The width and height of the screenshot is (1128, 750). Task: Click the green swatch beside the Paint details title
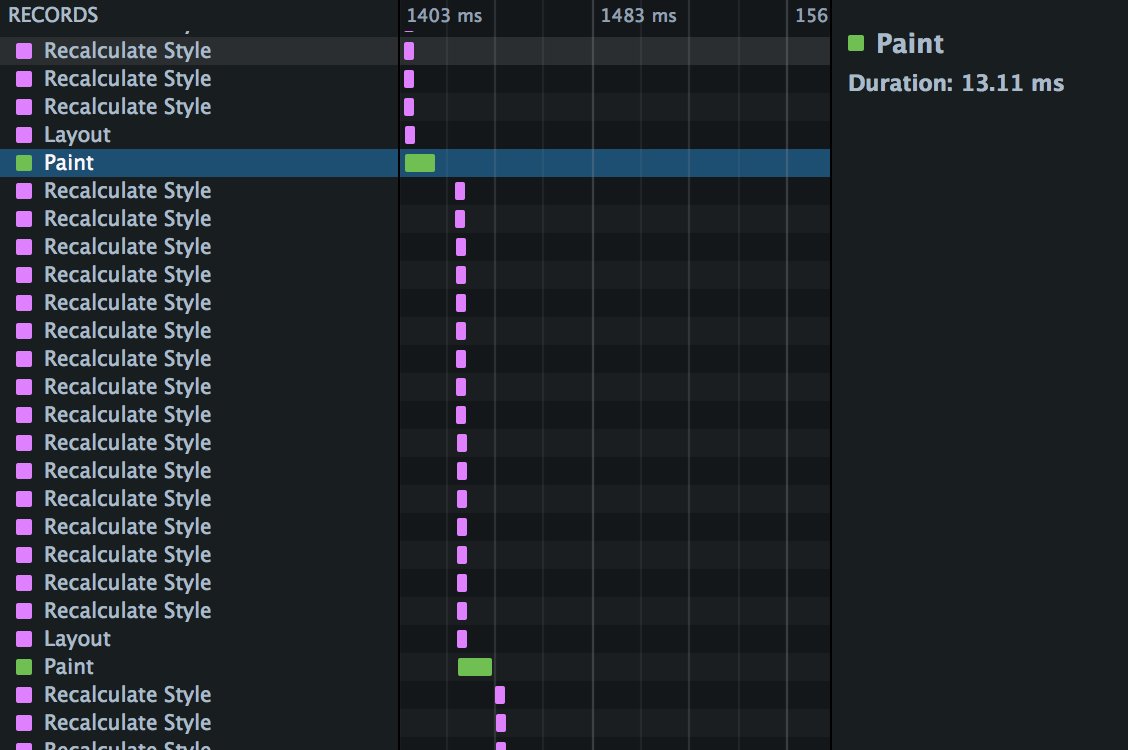coord(856,43)
